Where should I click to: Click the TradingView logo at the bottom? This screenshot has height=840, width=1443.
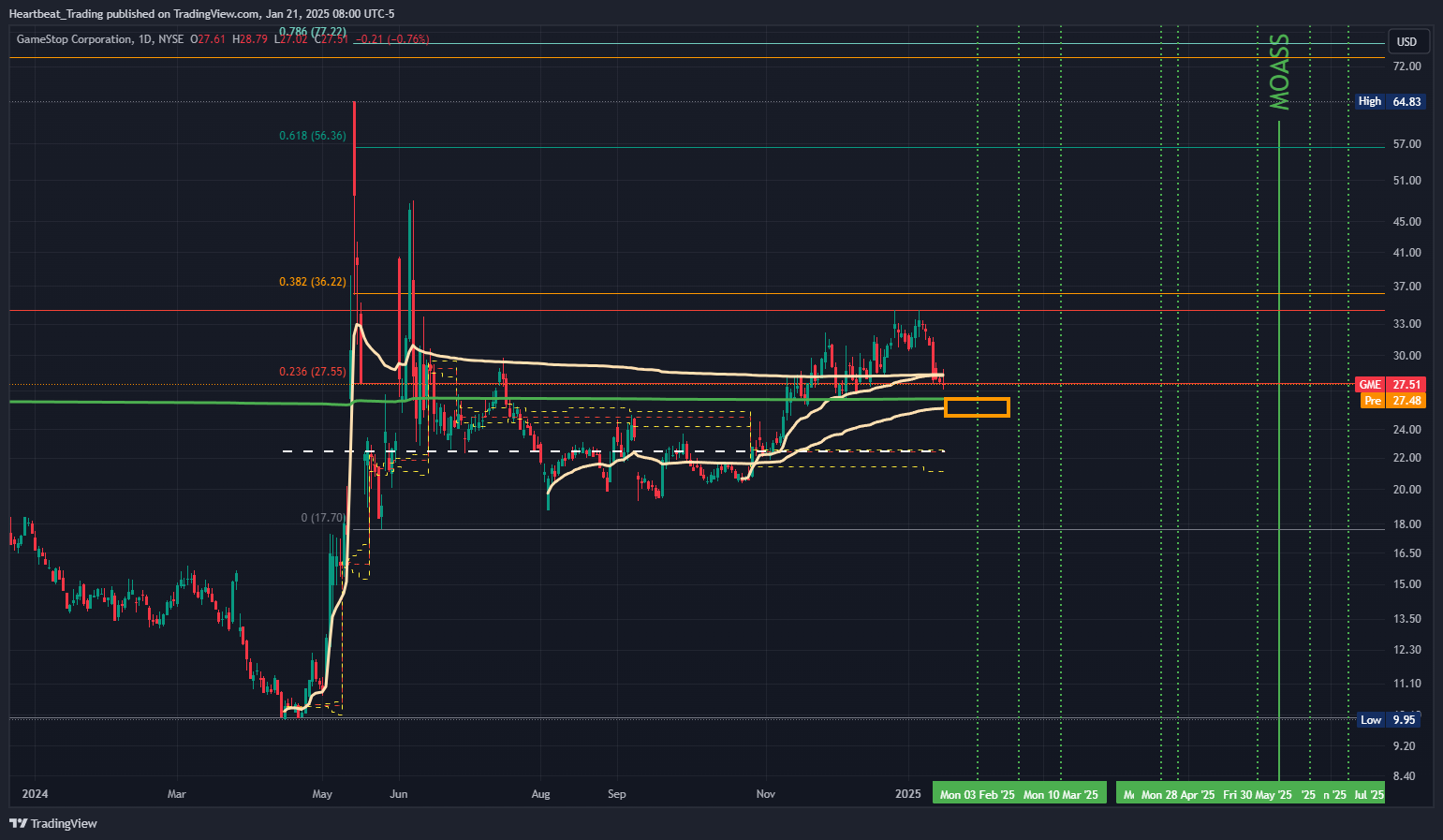(53, 823)
